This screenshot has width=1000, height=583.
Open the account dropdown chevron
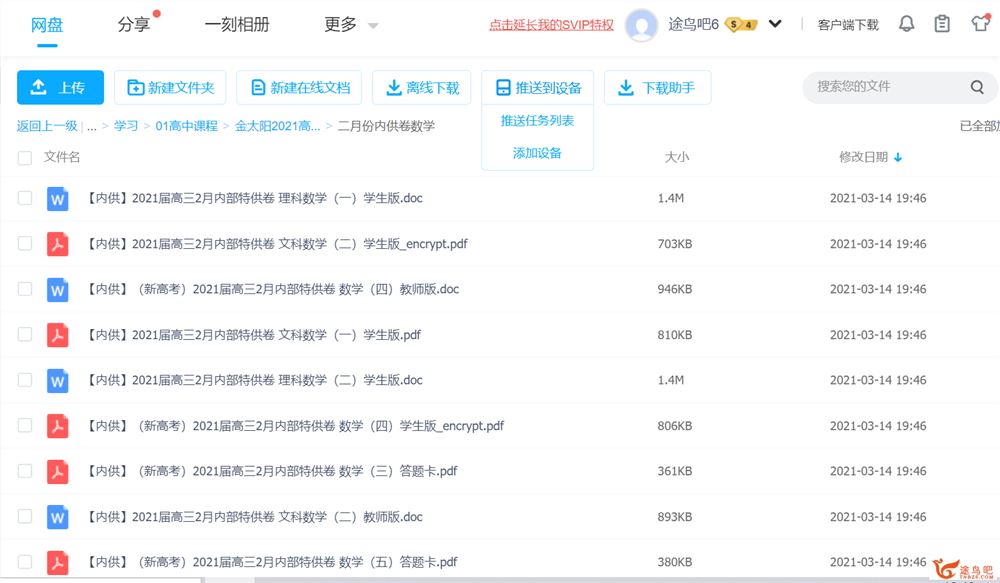(x=775, y=24)
